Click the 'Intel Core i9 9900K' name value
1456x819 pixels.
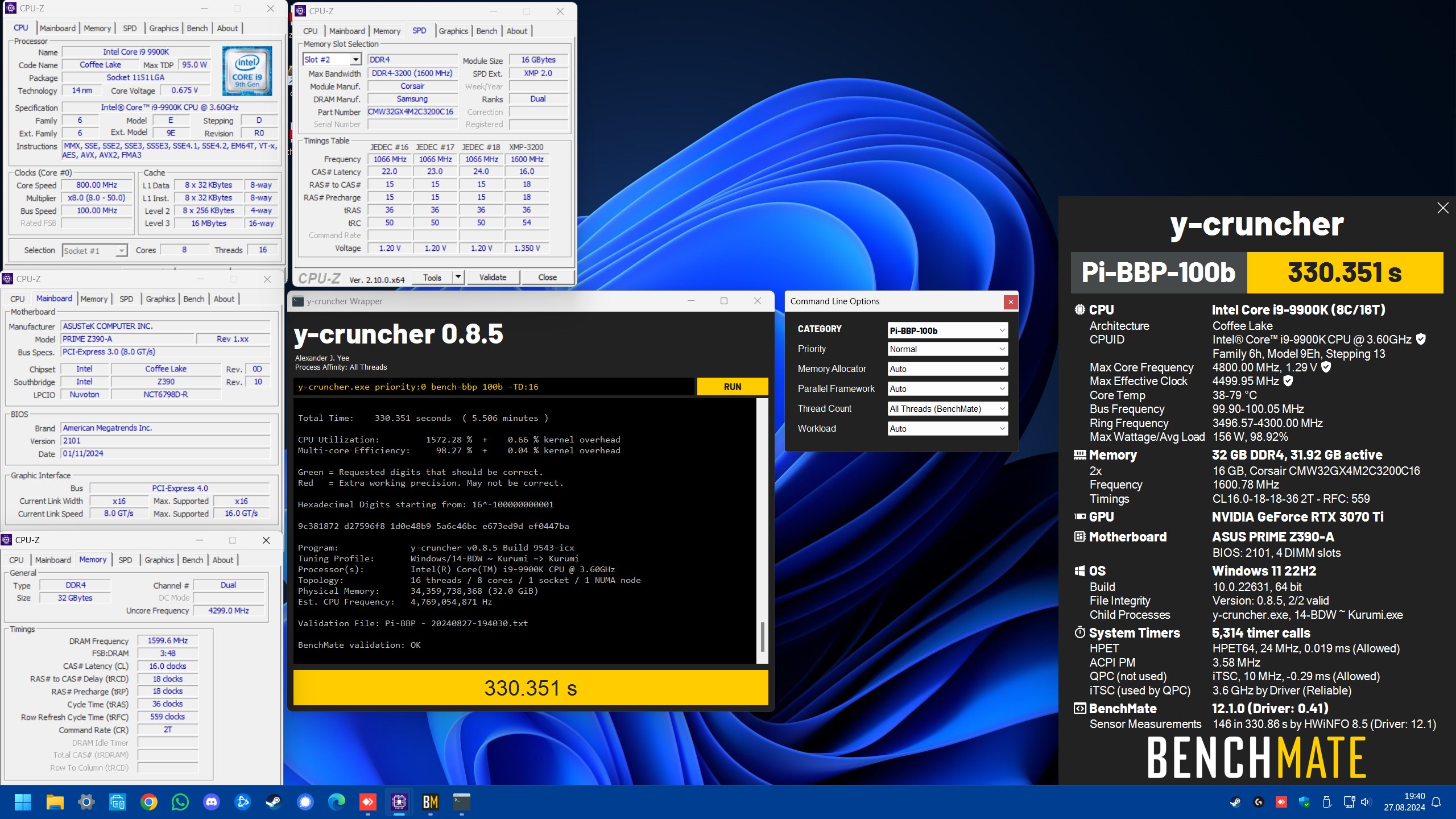point(136,52)
